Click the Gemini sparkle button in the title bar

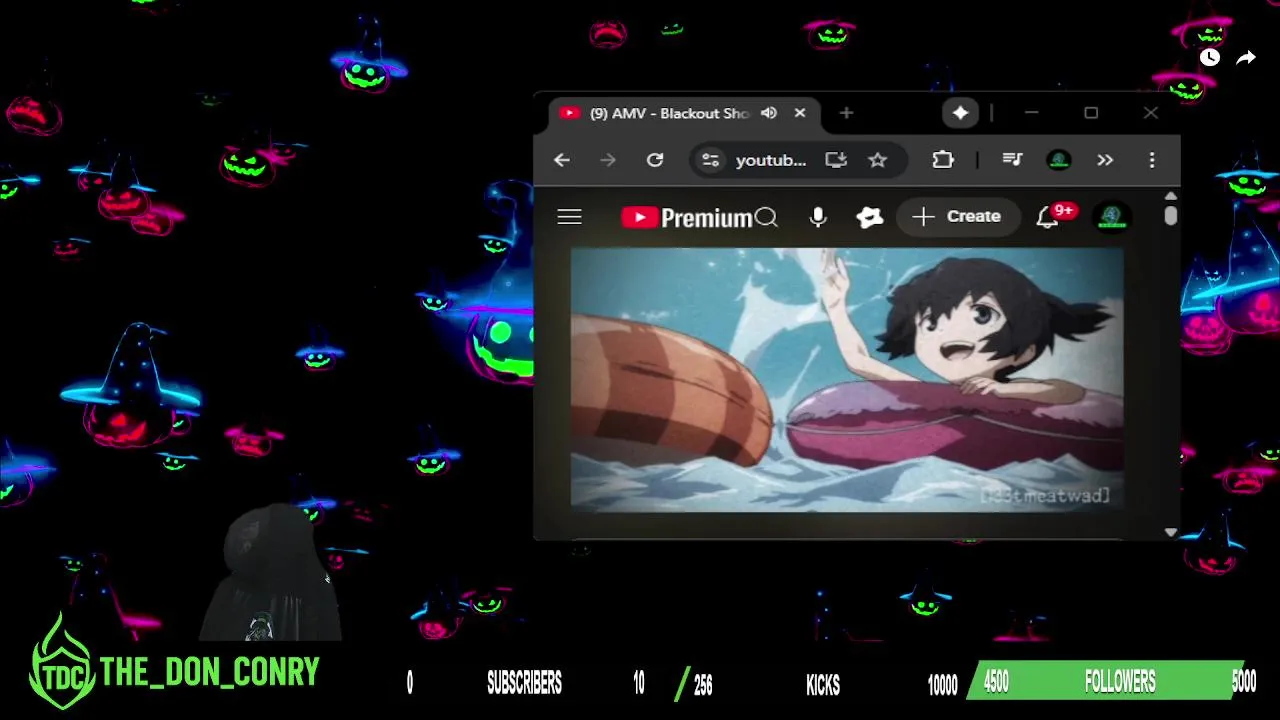coord(960,113)
